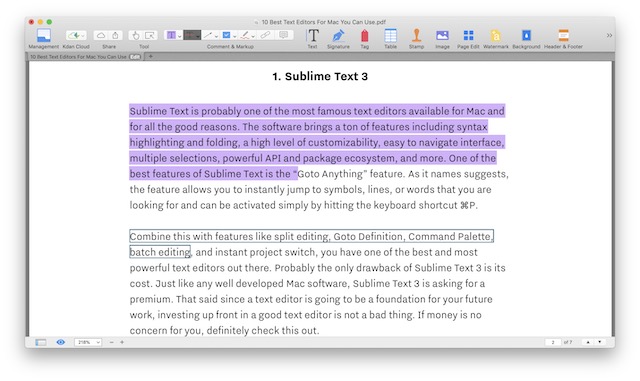
Task: Click 'definitely check this out' sentence
Action: pyautogui.click(x=262, y=330)
